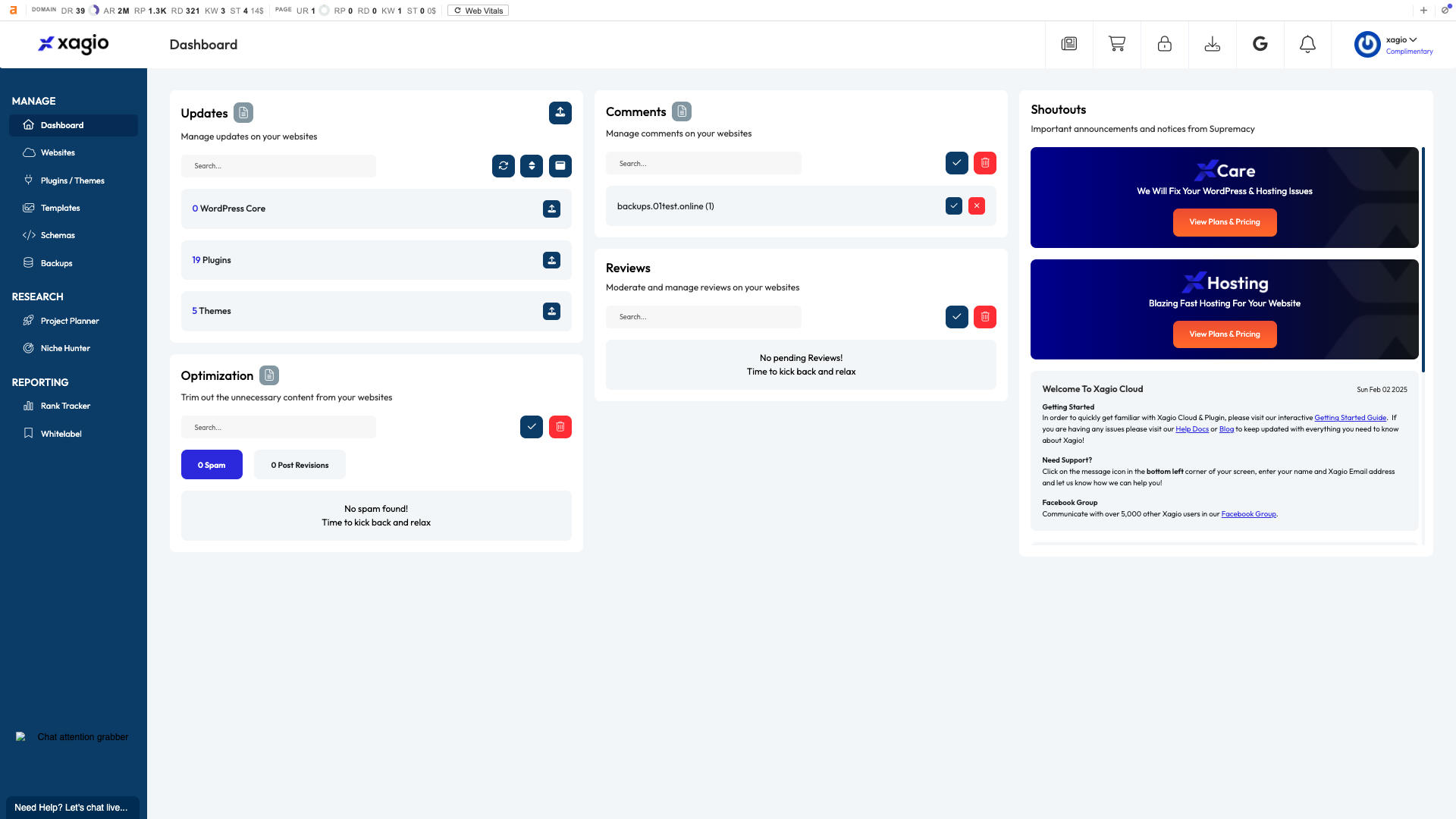1456x819 pixels.
Task: Focus the Reviews search field
Action: pos(703,317)
